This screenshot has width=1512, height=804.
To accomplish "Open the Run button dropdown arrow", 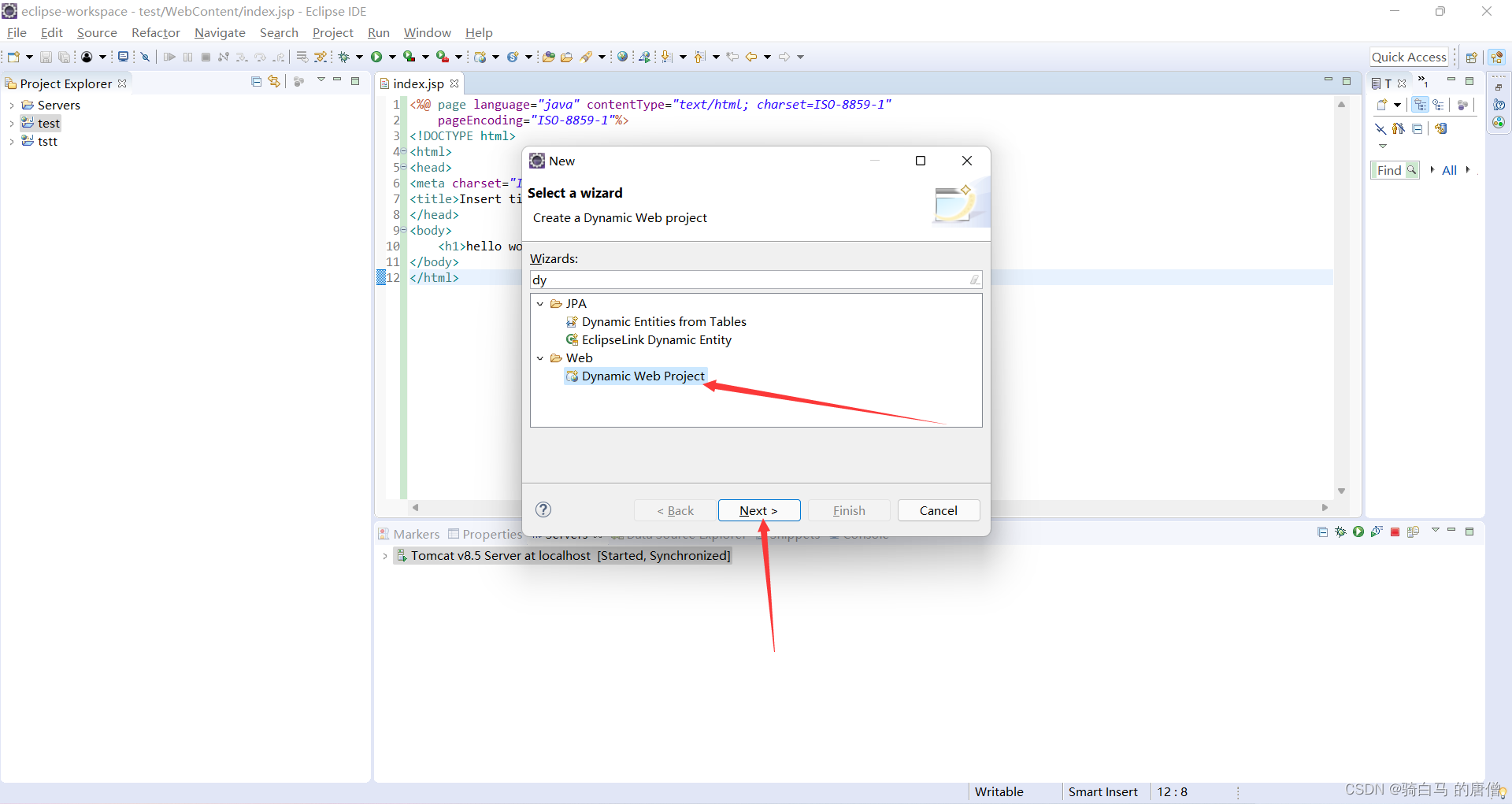I will coord(391,57).
